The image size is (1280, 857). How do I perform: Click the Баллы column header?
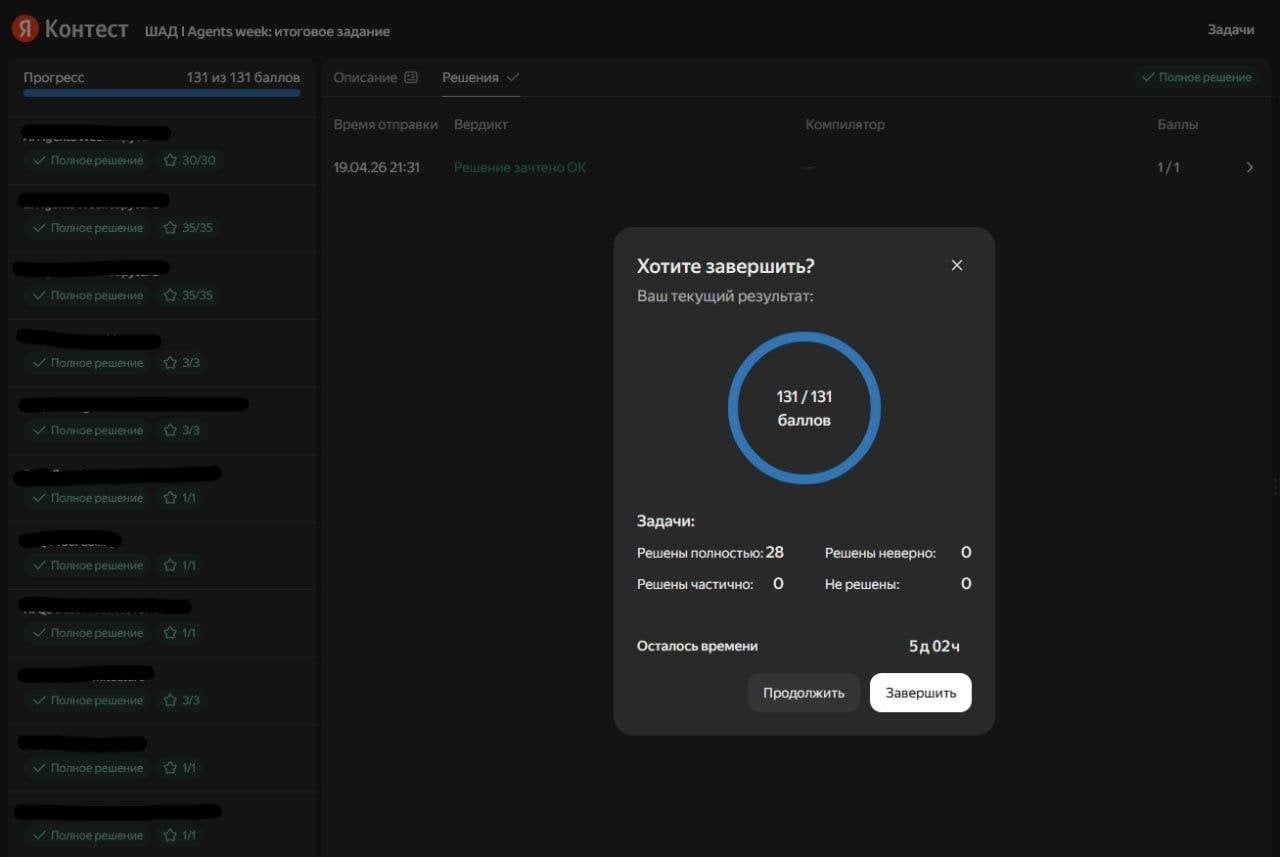[1178, 124]
